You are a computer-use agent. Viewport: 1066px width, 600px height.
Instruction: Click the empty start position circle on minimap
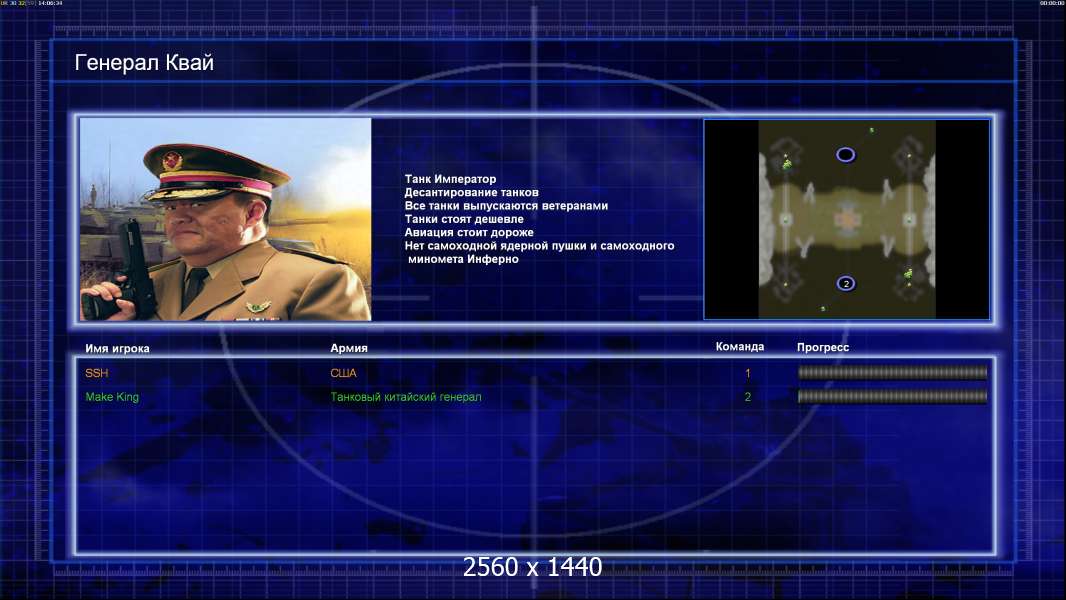(846, 155)
